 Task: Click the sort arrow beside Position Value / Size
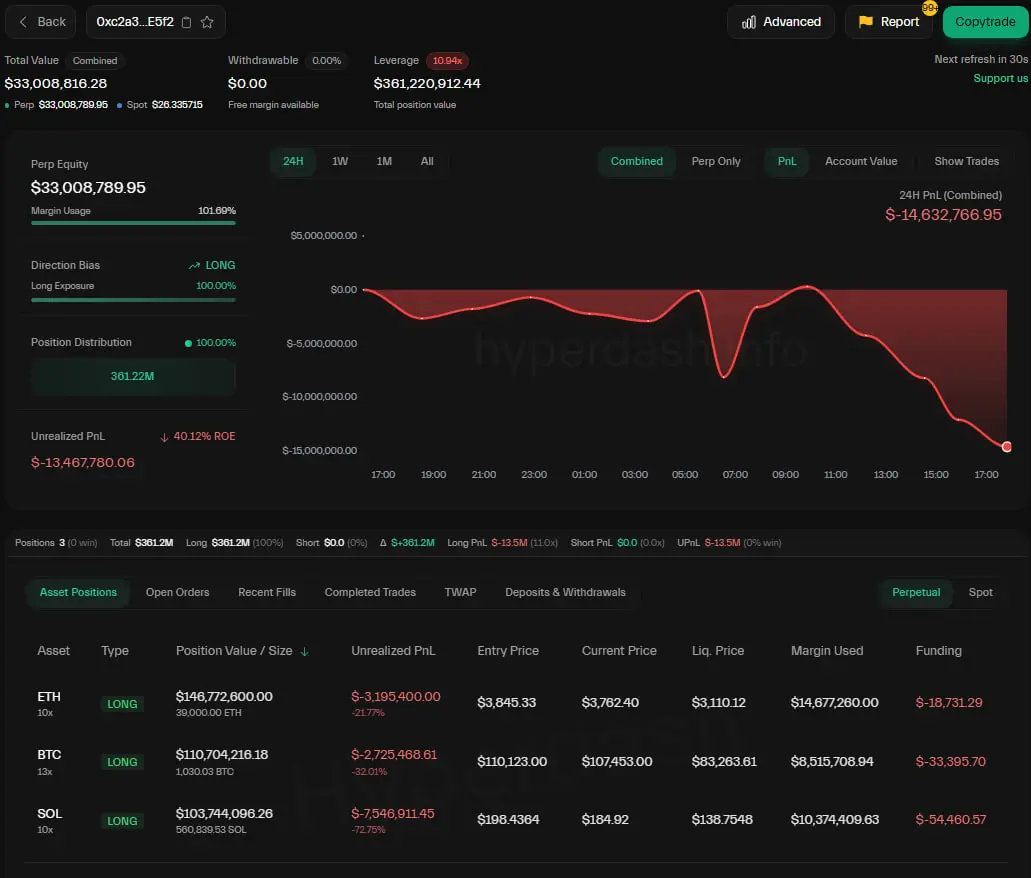[x=304, y=651]
